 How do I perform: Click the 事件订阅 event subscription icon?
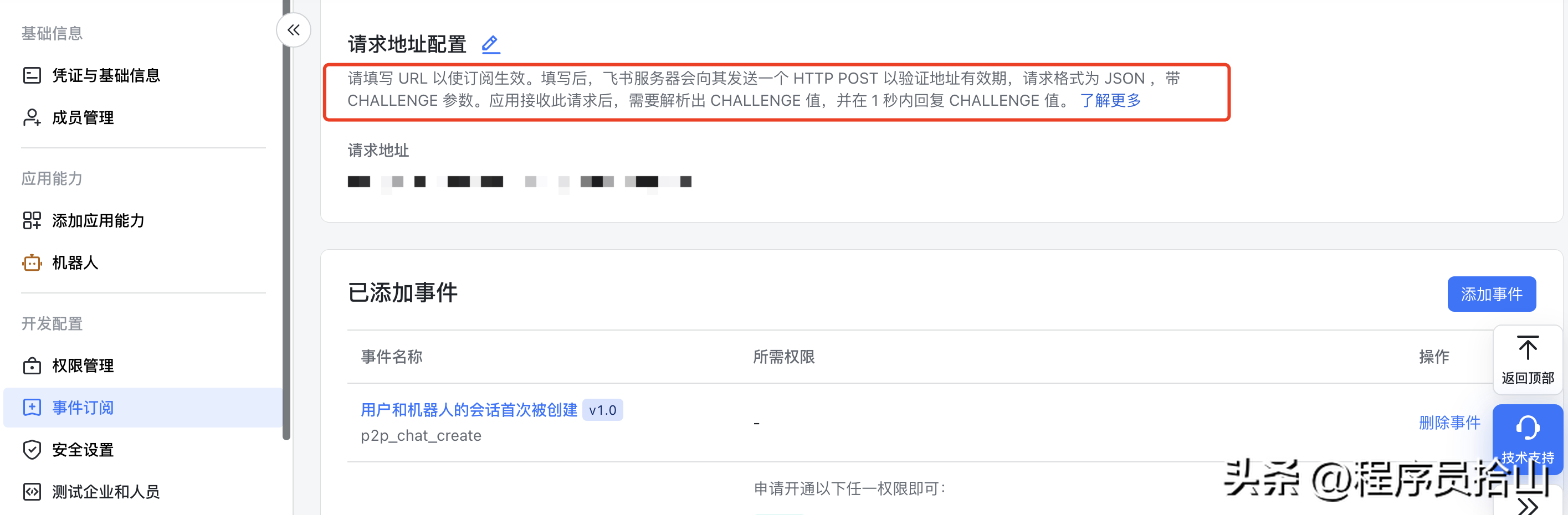tap(32, 408)
